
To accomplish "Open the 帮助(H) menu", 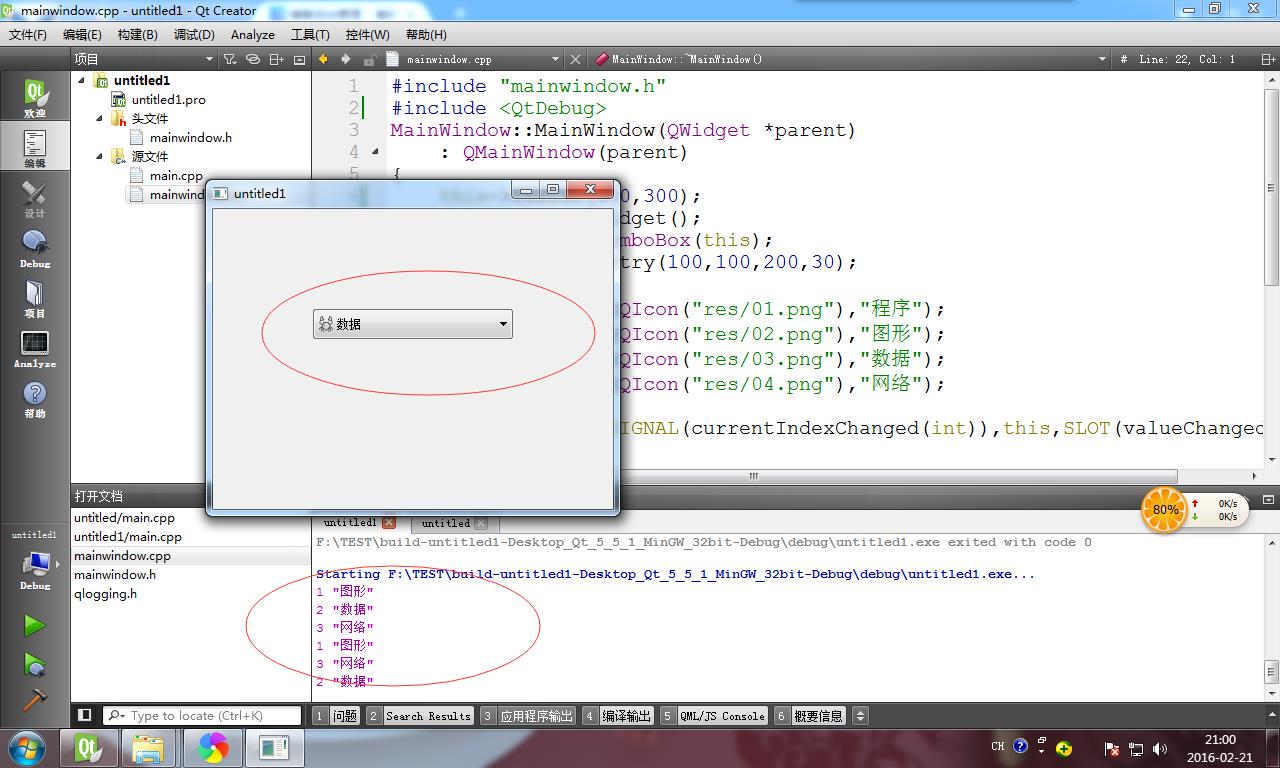I will tap(426, 34).
